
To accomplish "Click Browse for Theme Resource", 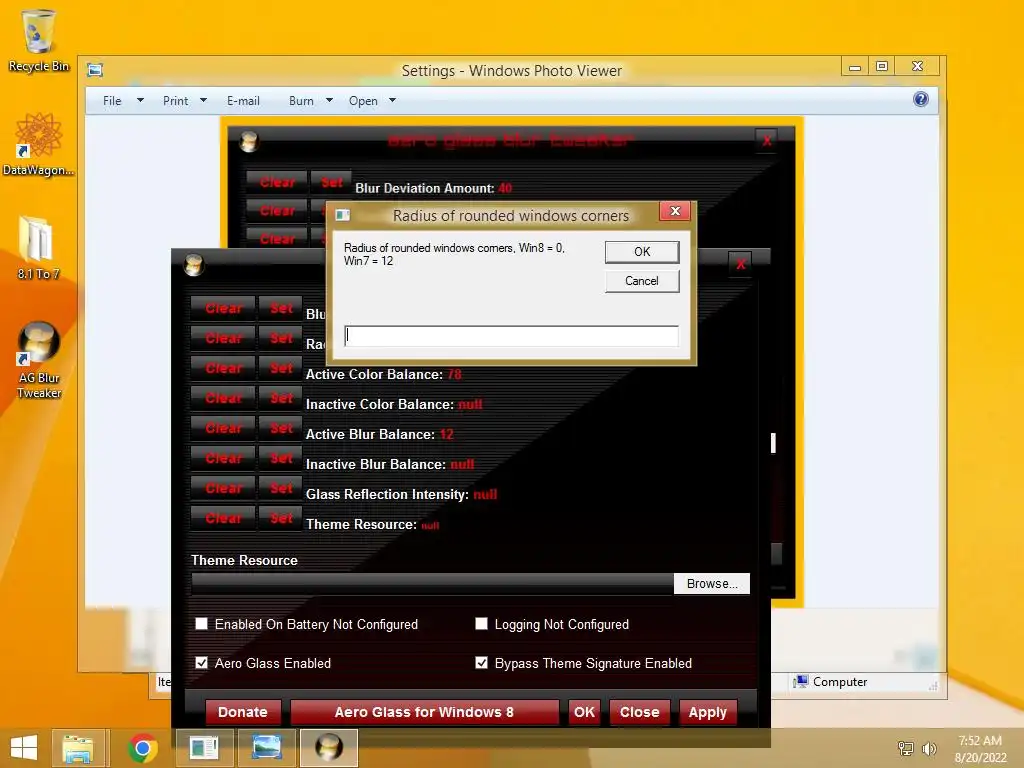I will tap(712, 584).
